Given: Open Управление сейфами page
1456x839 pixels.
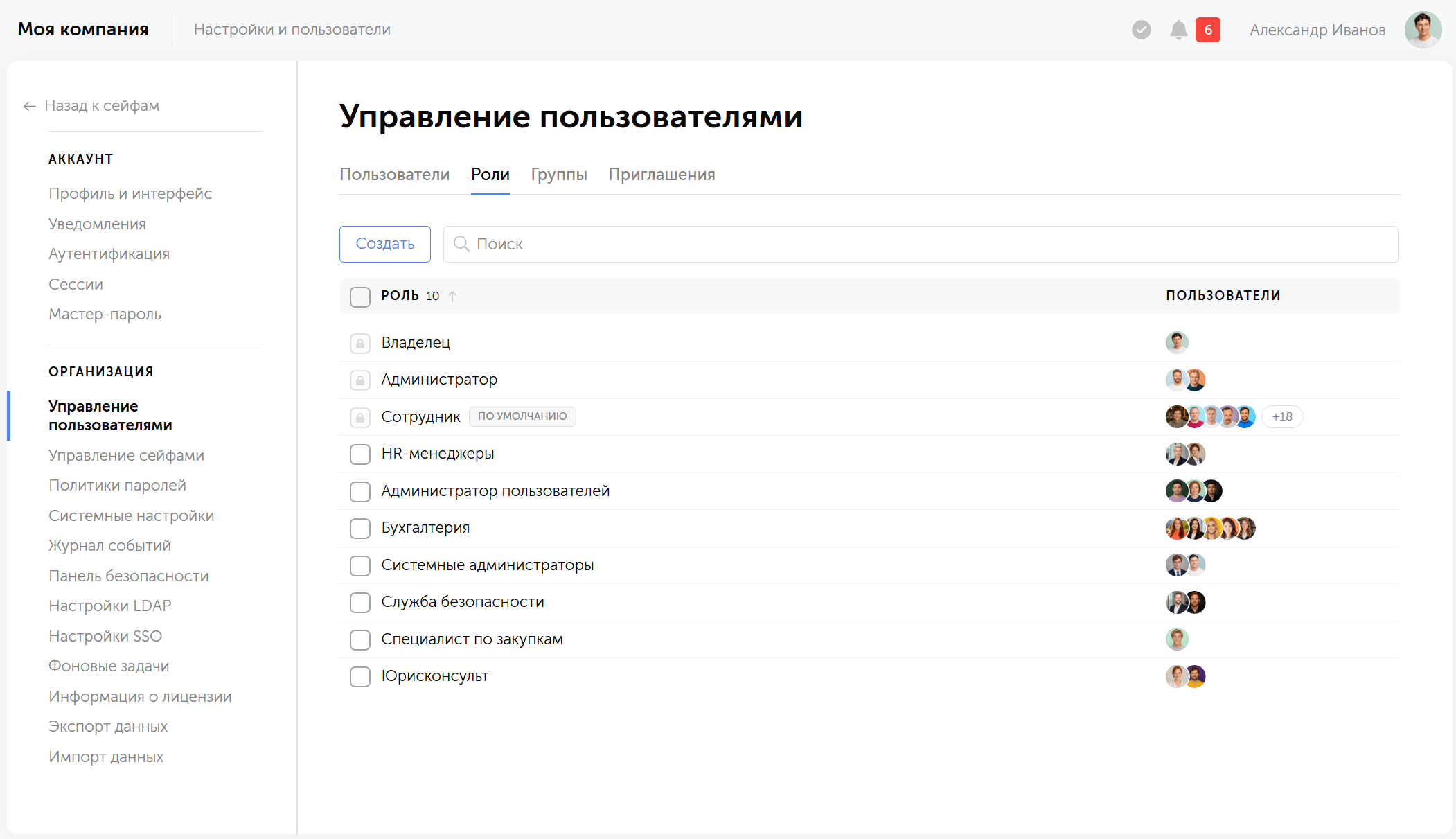Looking at the screenshot, I should 126,455.
